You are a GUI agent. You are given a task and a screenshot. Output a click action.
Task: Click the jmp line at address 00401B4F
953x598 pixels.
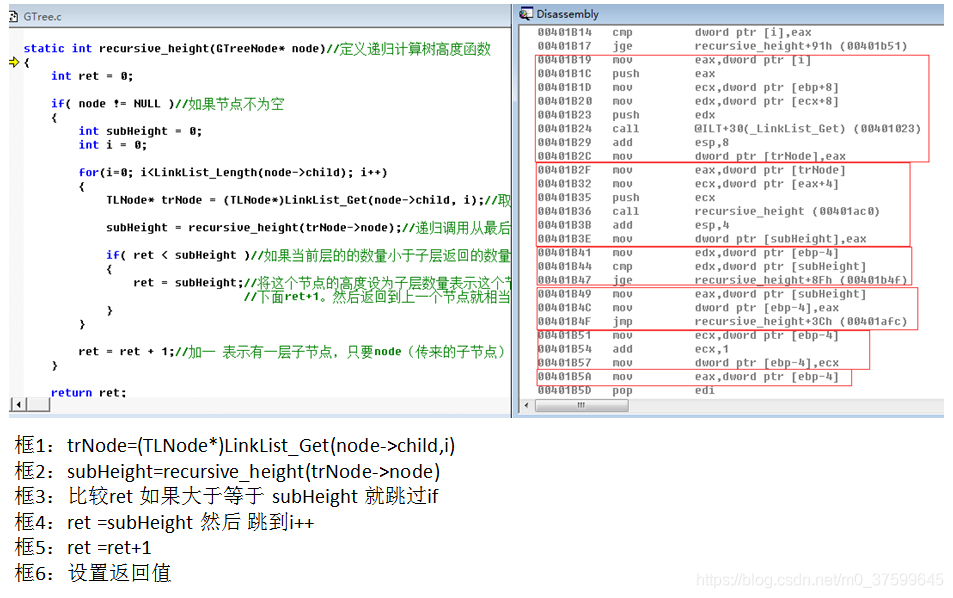click(x=722, y=321)
